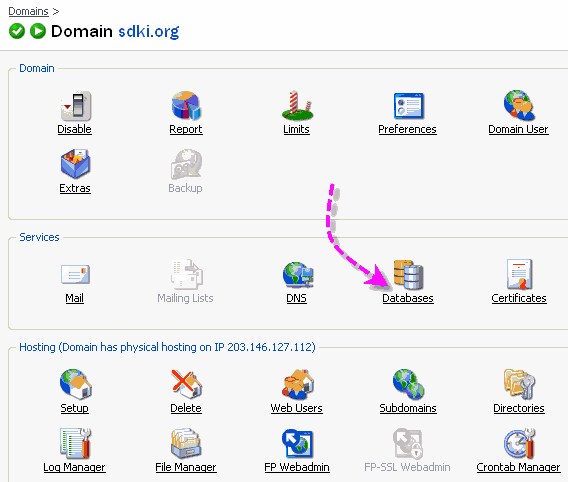The width and height of the screenshot is (568, 482).
Task: Click the Delete hosting icon
Action: click(186, 384)
